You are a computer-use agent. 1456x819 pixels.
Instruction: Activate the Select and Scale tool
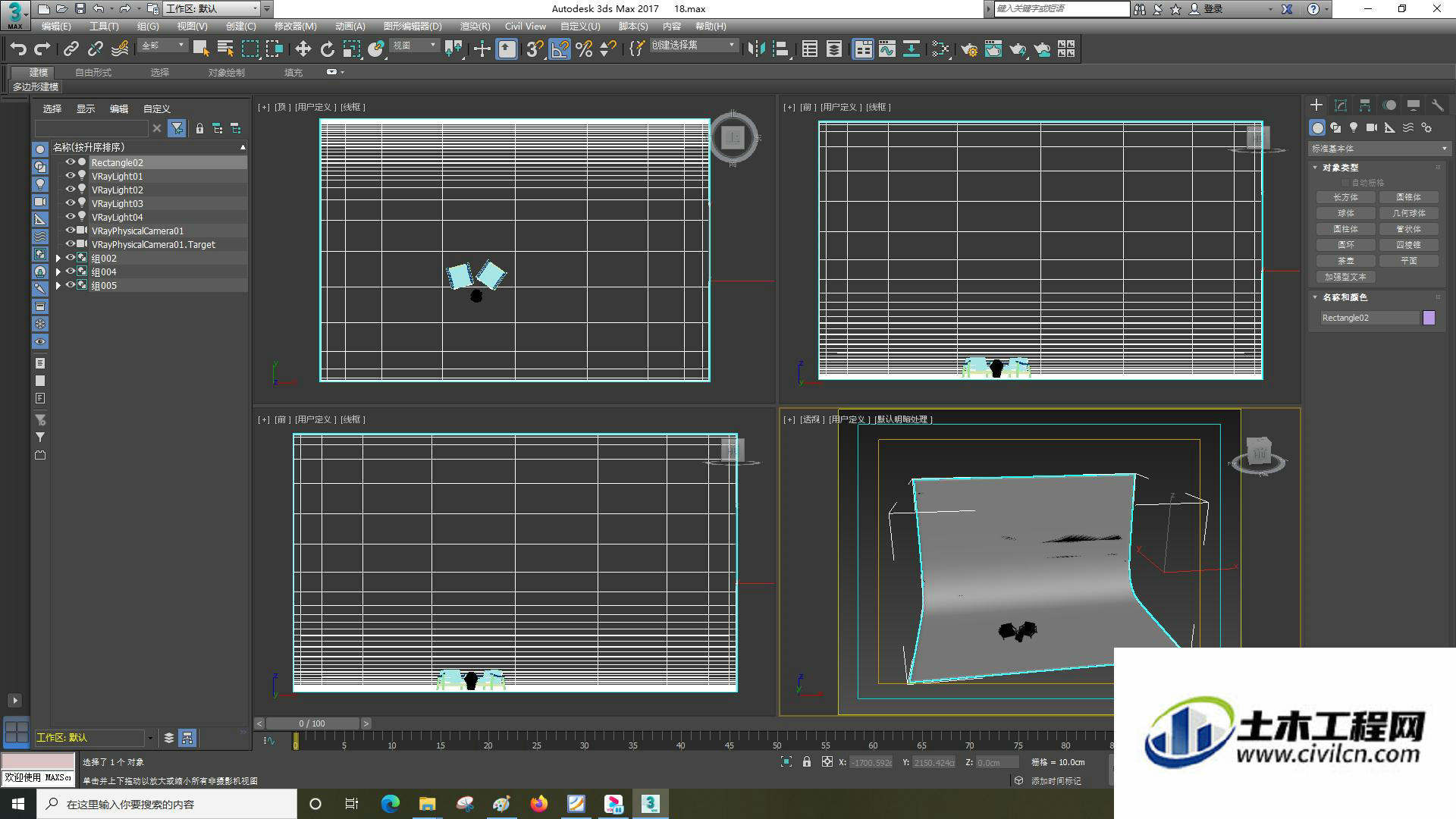coord(351,49)
